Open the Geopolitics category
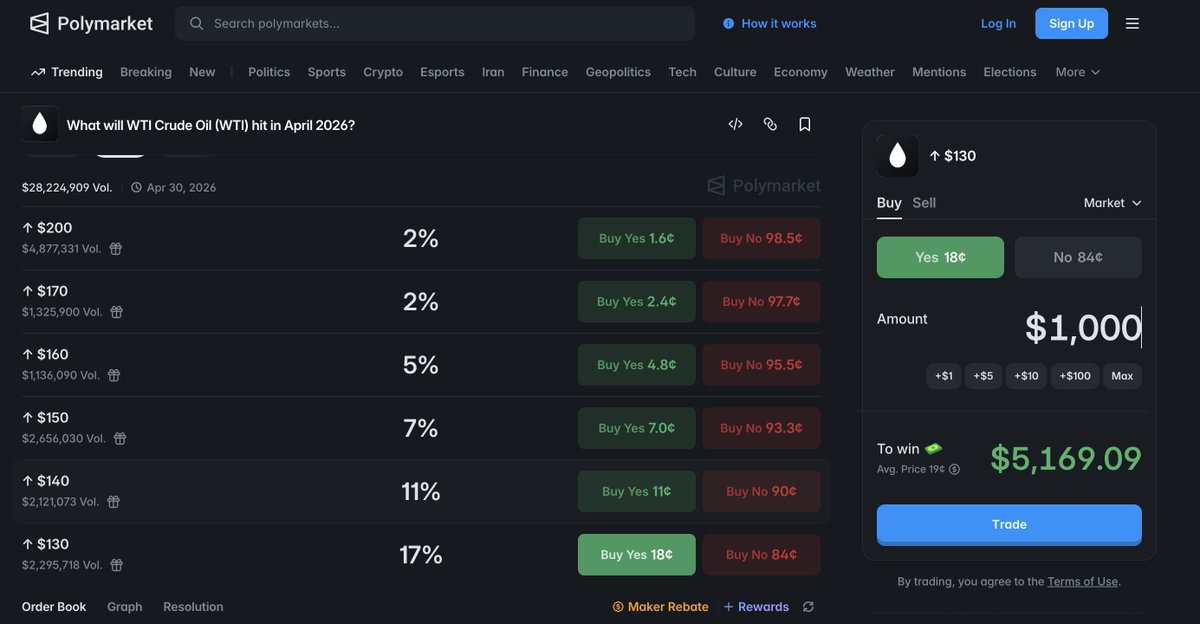 [618, 72]
